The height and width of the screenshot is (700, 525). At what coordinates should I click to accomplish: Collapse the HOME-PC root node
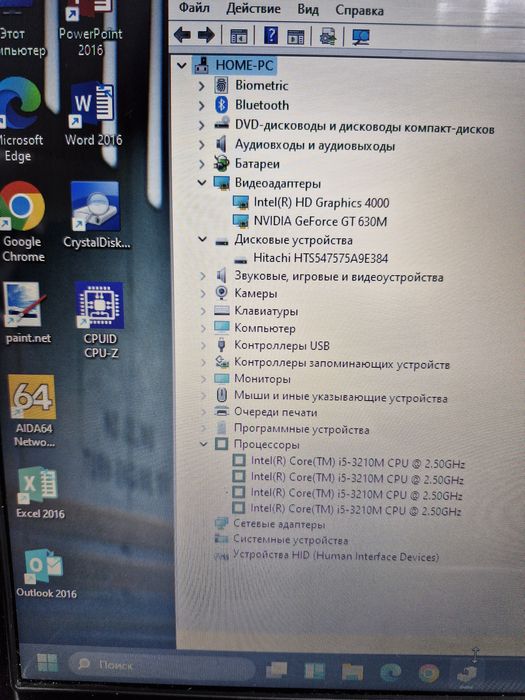click(181, 66)
